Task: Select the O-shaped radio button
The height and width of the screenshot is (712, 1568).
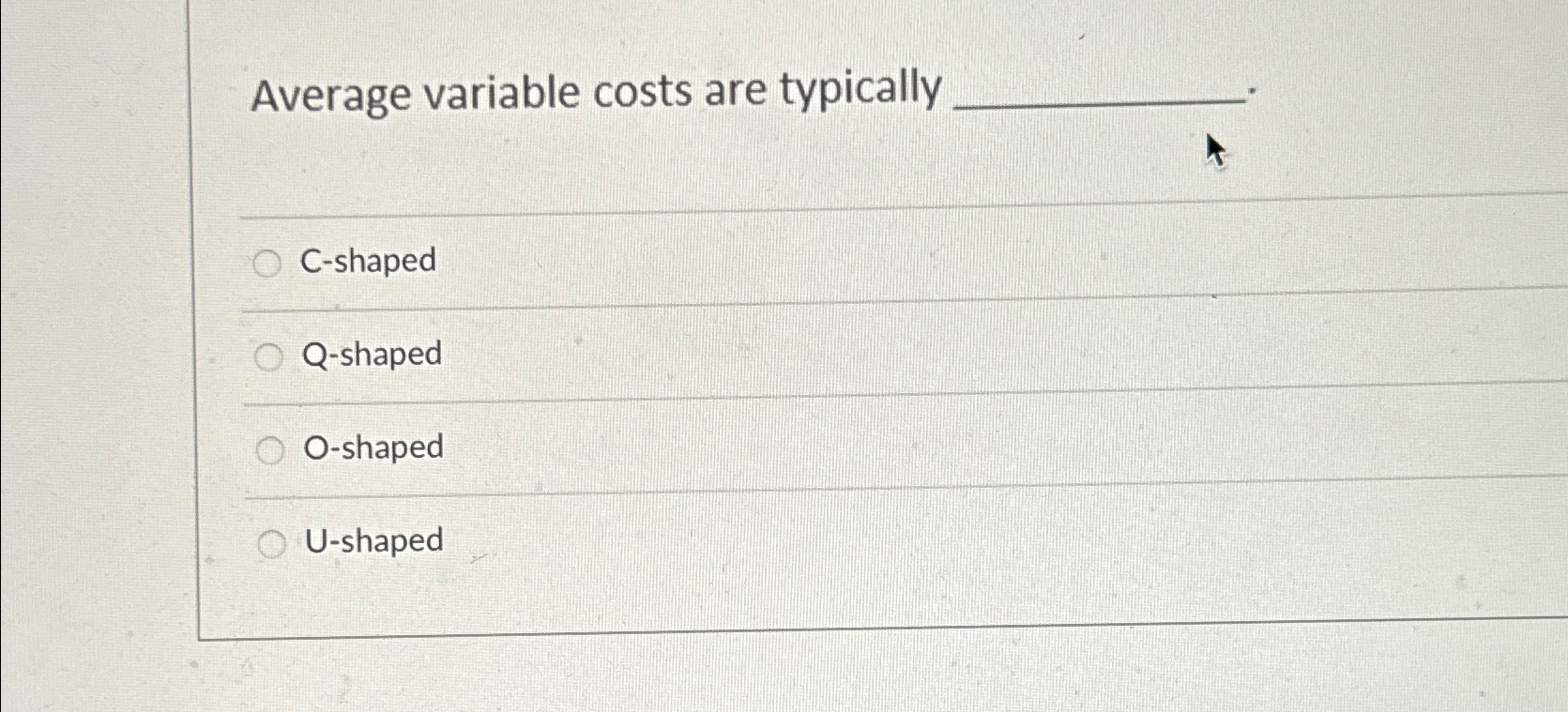Action: 272,449
